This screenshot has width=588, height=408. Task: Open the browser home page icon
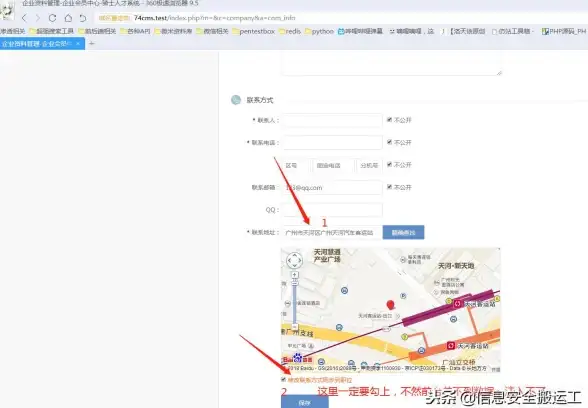(68, 18)
